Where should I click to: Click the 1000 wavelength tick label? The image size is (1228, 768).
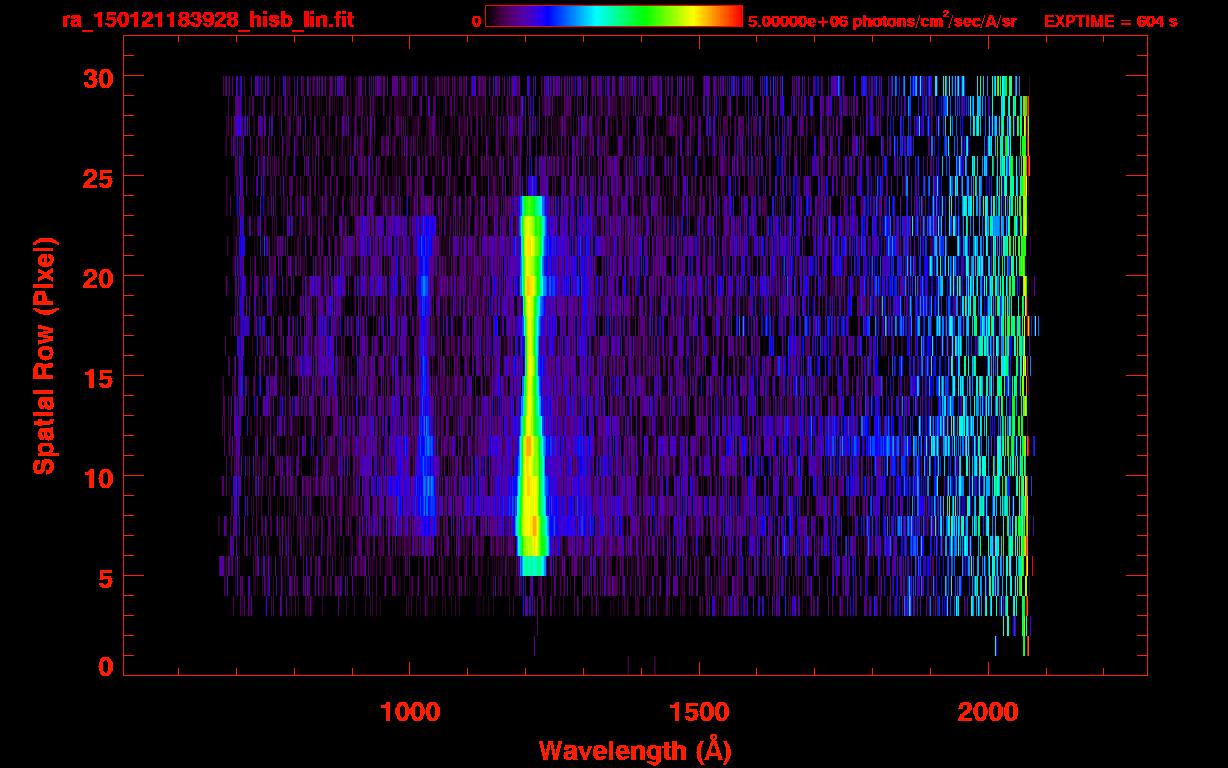tap(410, 712)
